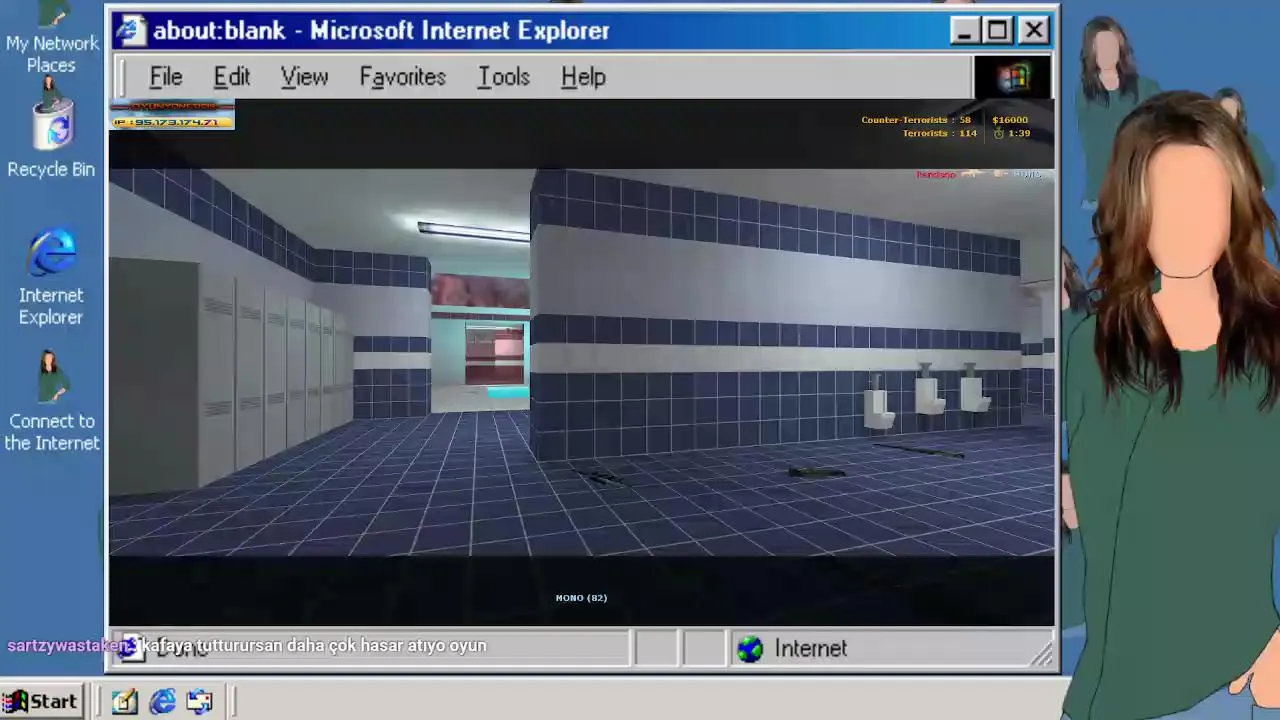Click the status bar resize grip
Viewport: 1280px width, 720px height.
click(x=1043, y=655)
